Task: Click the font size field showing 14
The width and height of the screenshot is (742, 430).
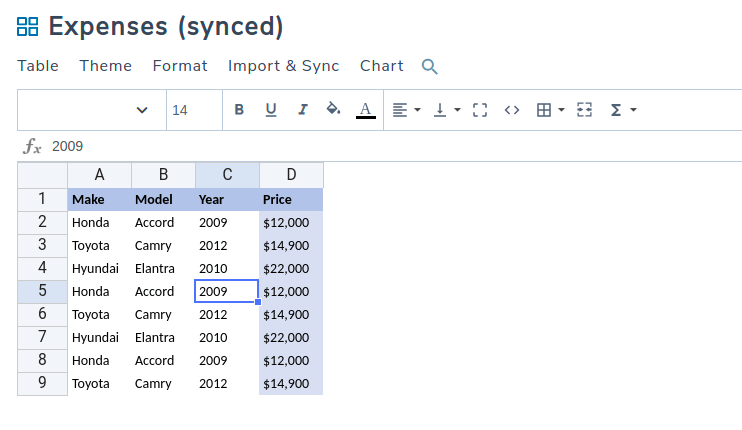Action: pyautogui.click(x=193, y=110)
